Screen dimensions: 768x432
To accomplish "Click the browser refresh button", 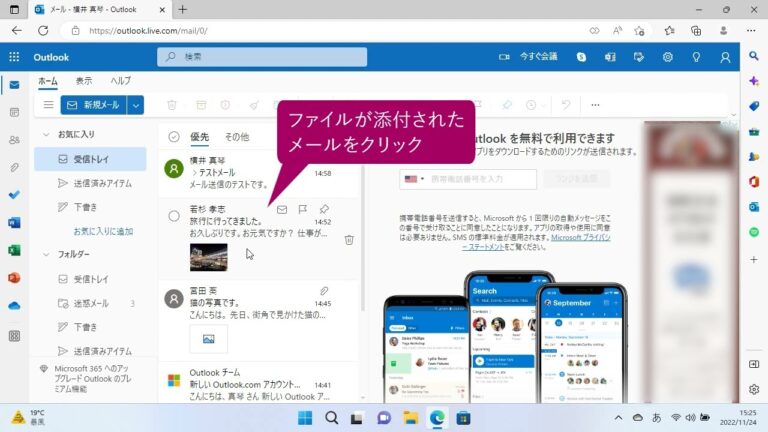I will (x=43, y=30).
